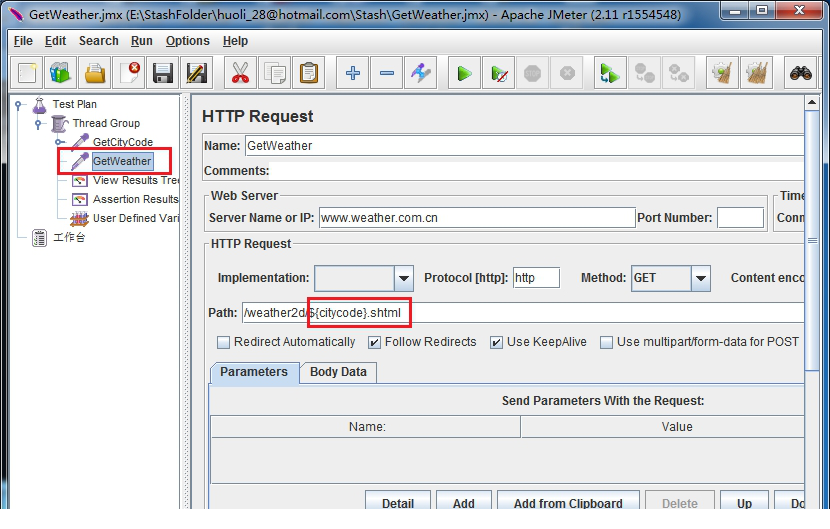Toggle Follow Redirects checkbox
The width and height of the screenshot is (830, 529).
point(374,343)
